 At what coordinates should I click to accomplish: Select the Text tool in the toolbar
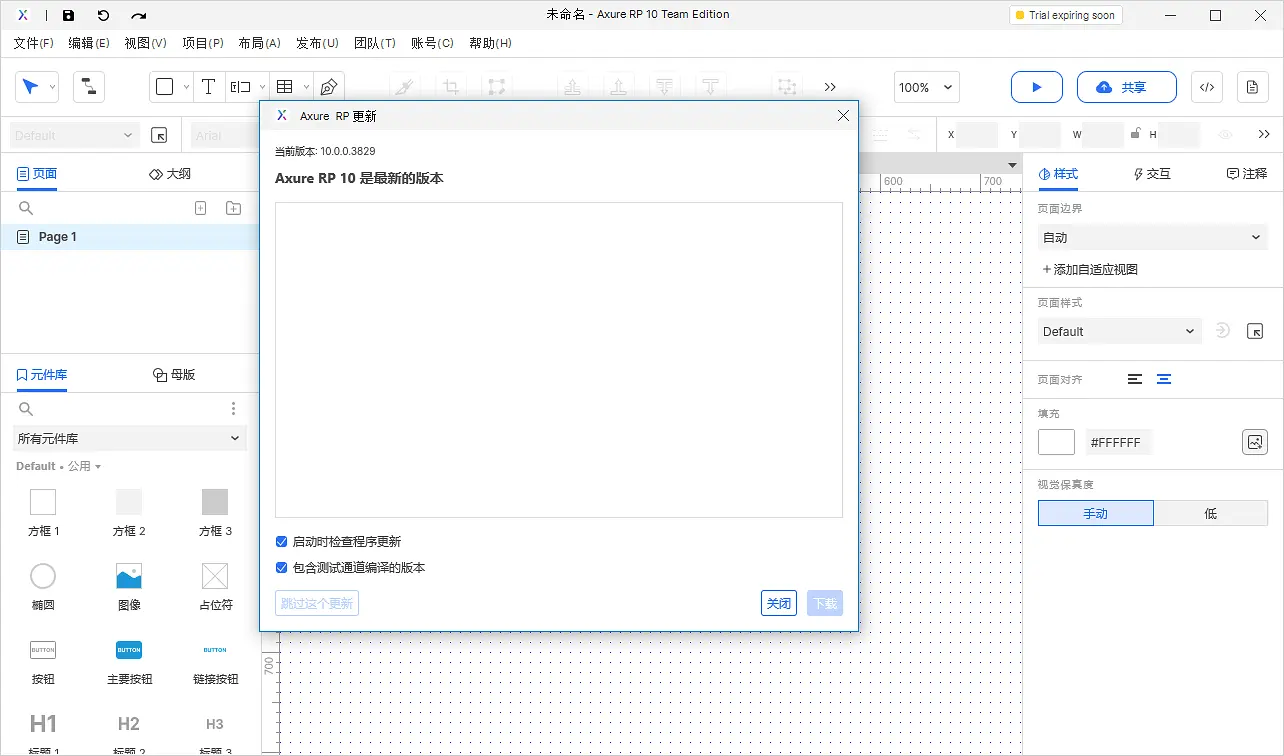pyautogui.click(x=209, y=87)
